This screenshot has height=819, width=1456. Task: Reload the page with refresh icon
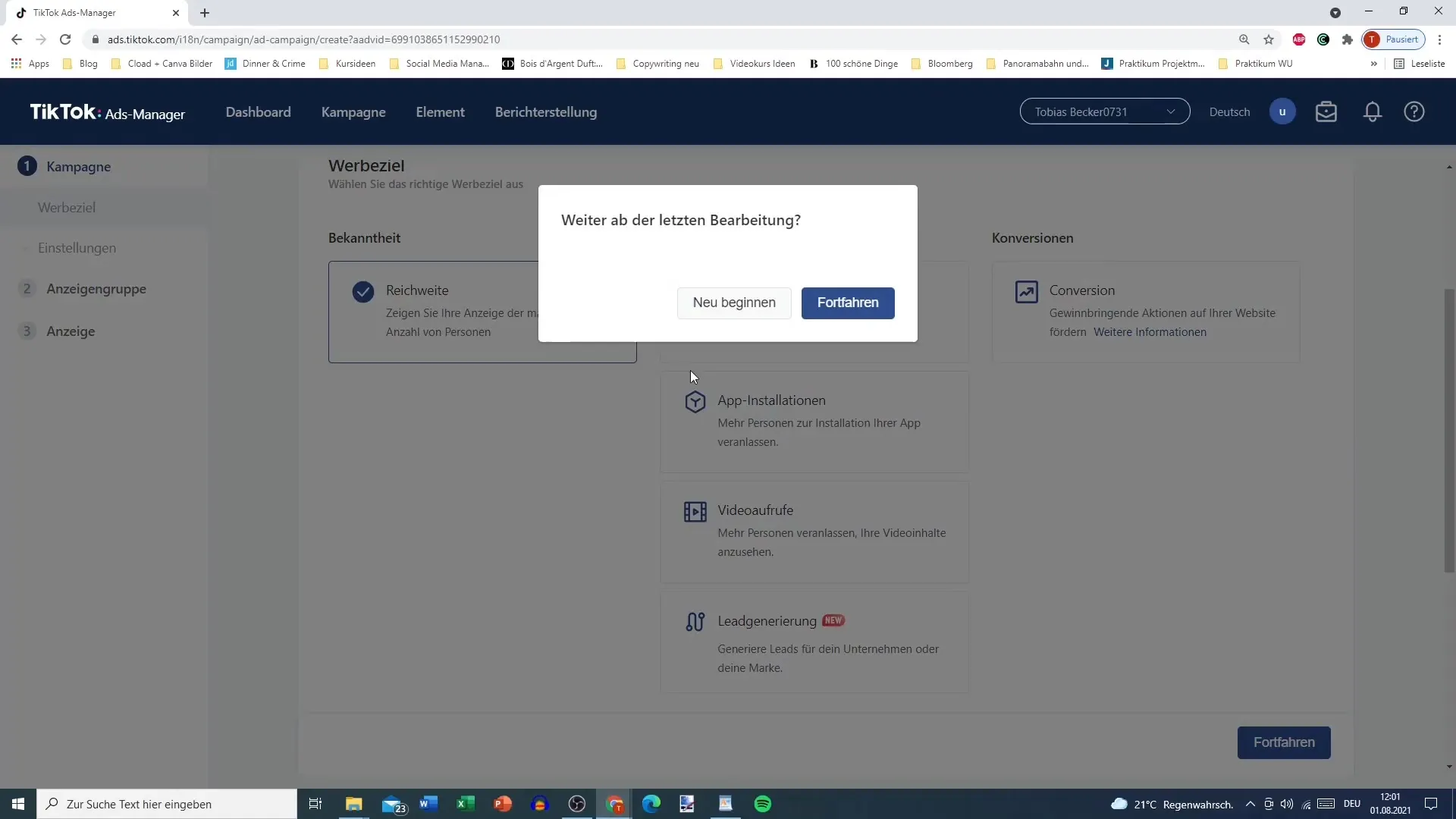(65, 39)
